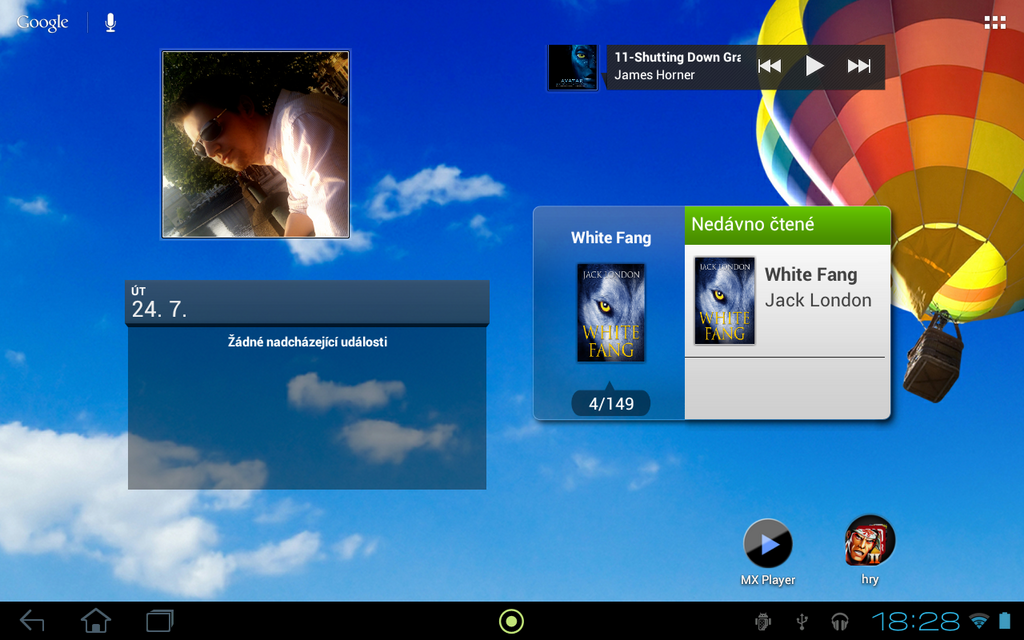
Task: Launch MX Player
Action: (x=767, y=545)
